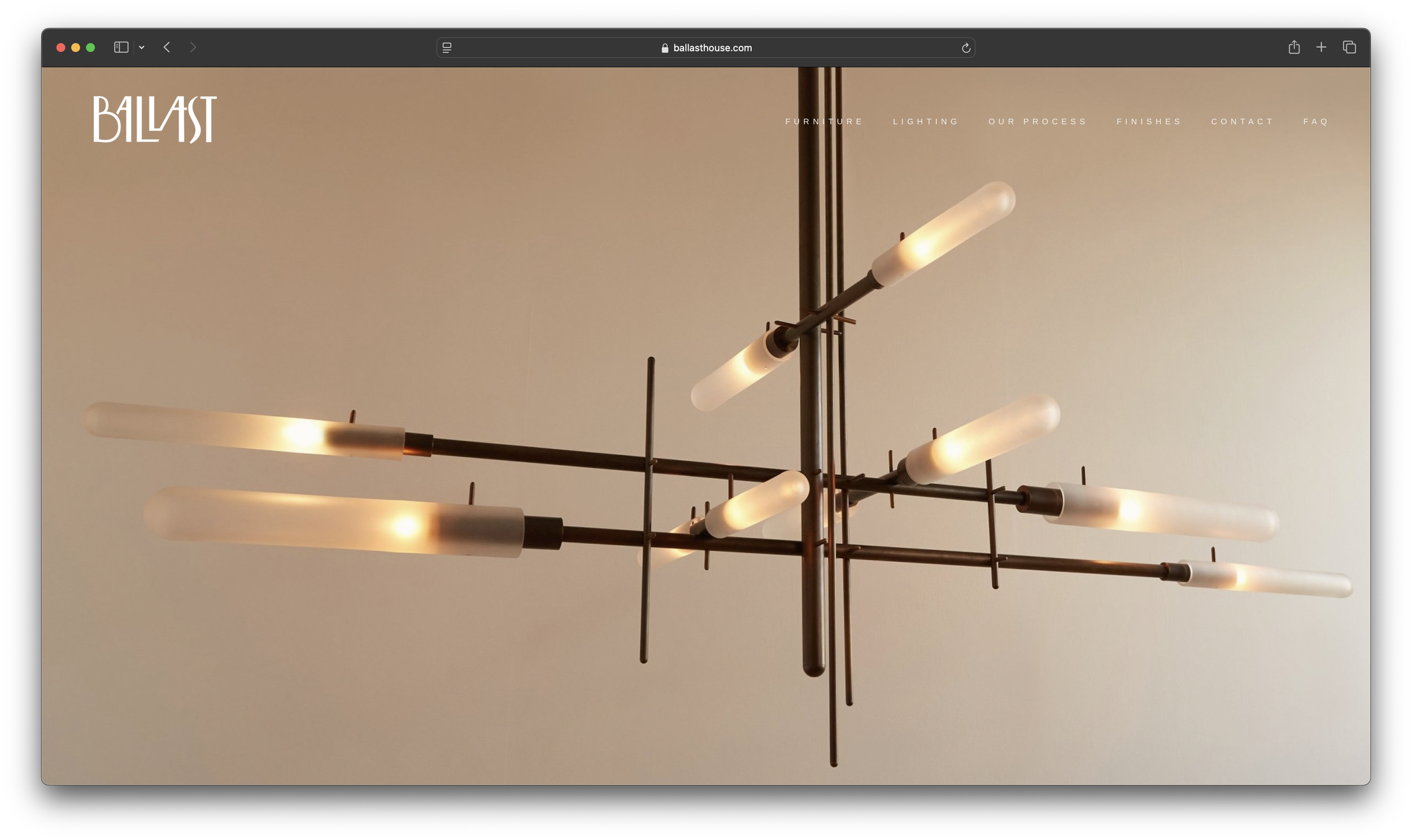Reload the page with refresh icon

(x=966, y=48)
